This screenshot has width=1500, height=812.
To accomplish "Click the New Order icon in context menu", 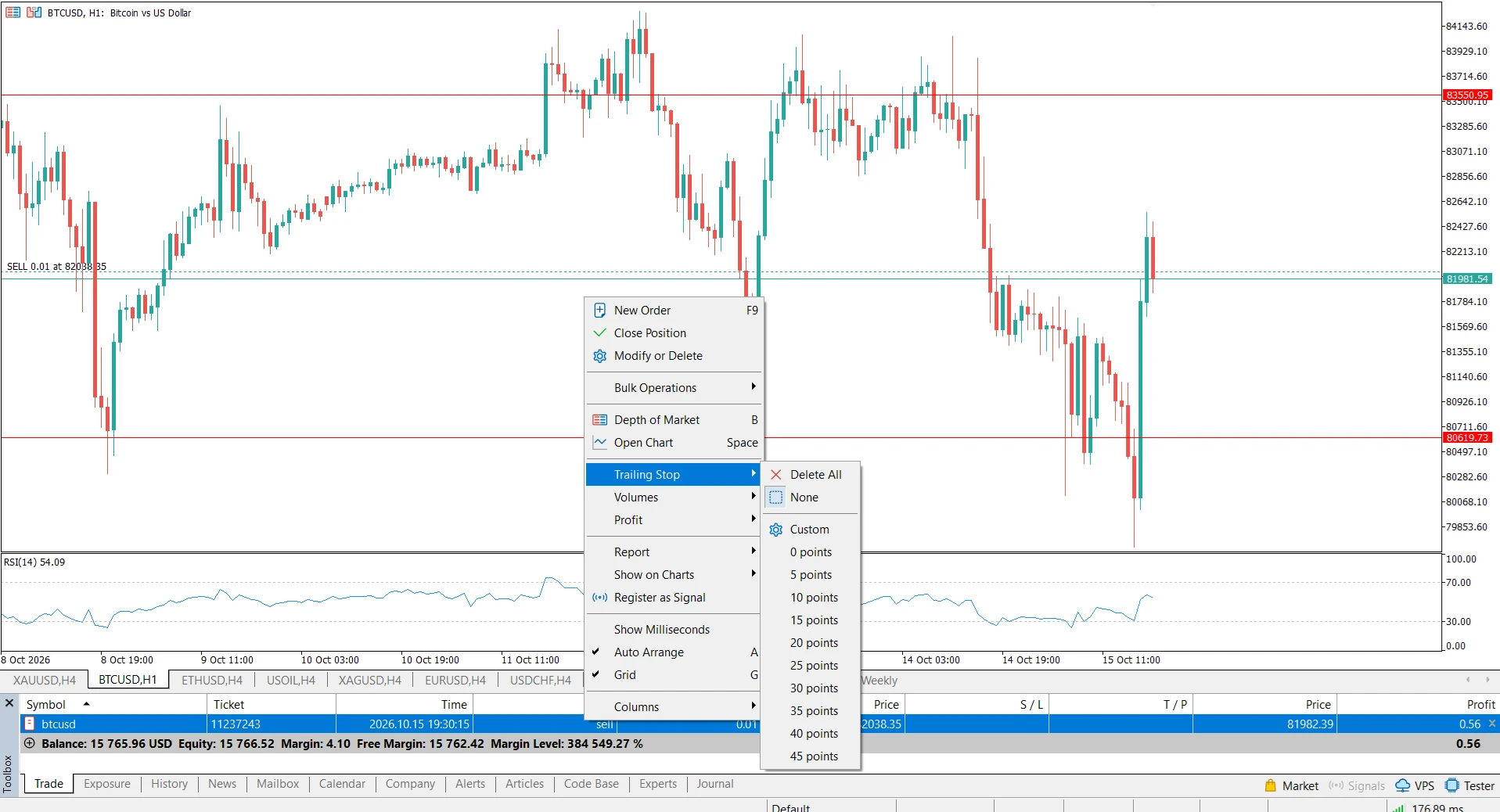I will click(600, 310).
